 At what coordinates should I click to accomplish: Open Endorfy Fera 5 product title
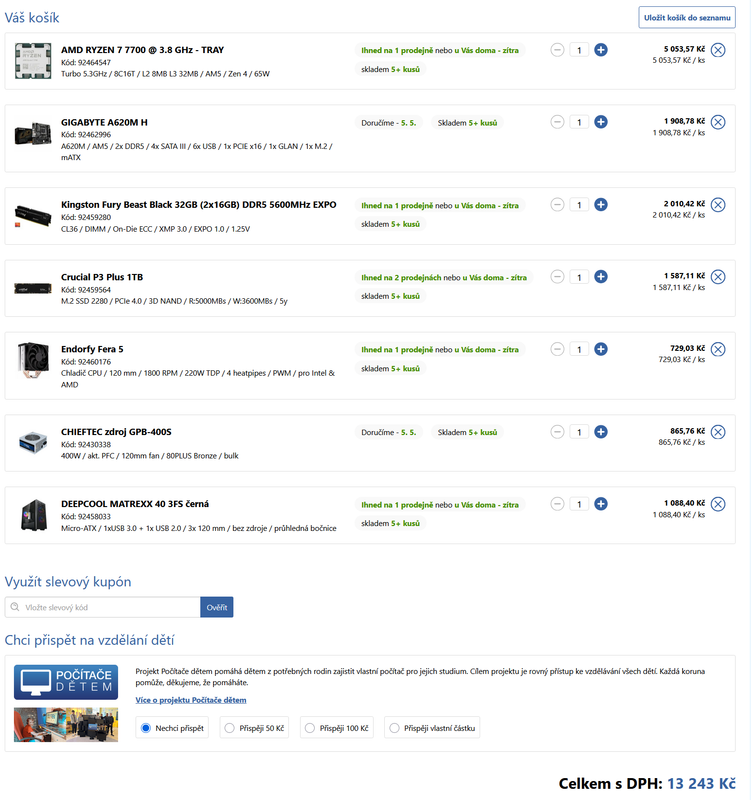(x=92, y=349)
